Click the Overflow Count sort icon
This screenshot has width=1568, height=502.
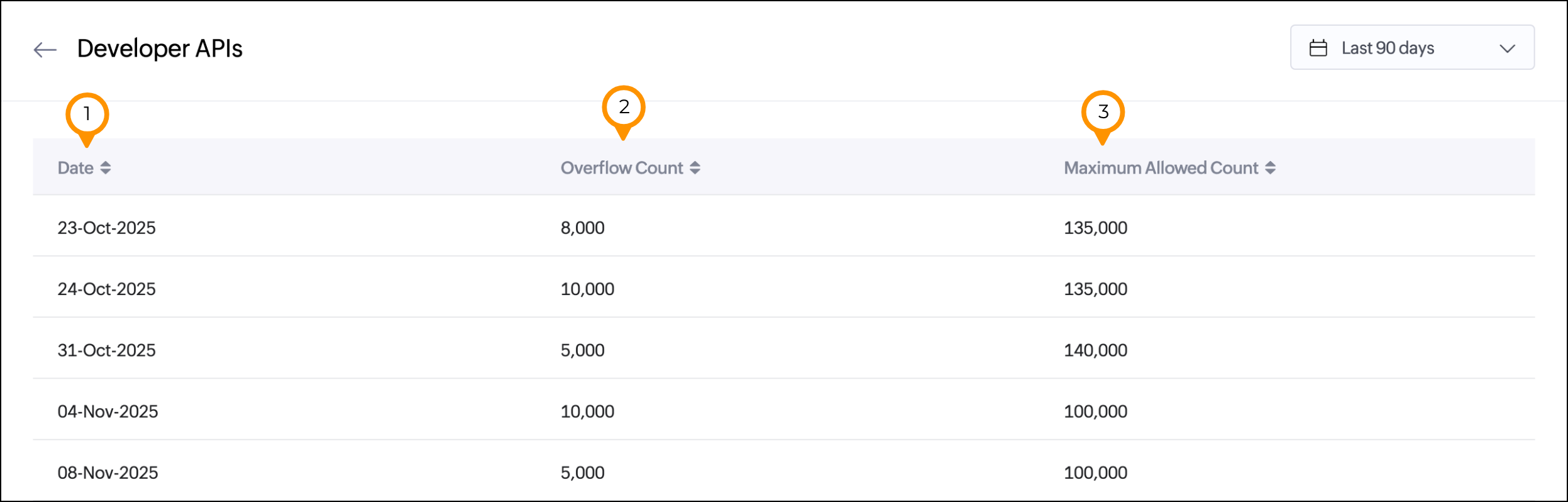tap(695, 168)
